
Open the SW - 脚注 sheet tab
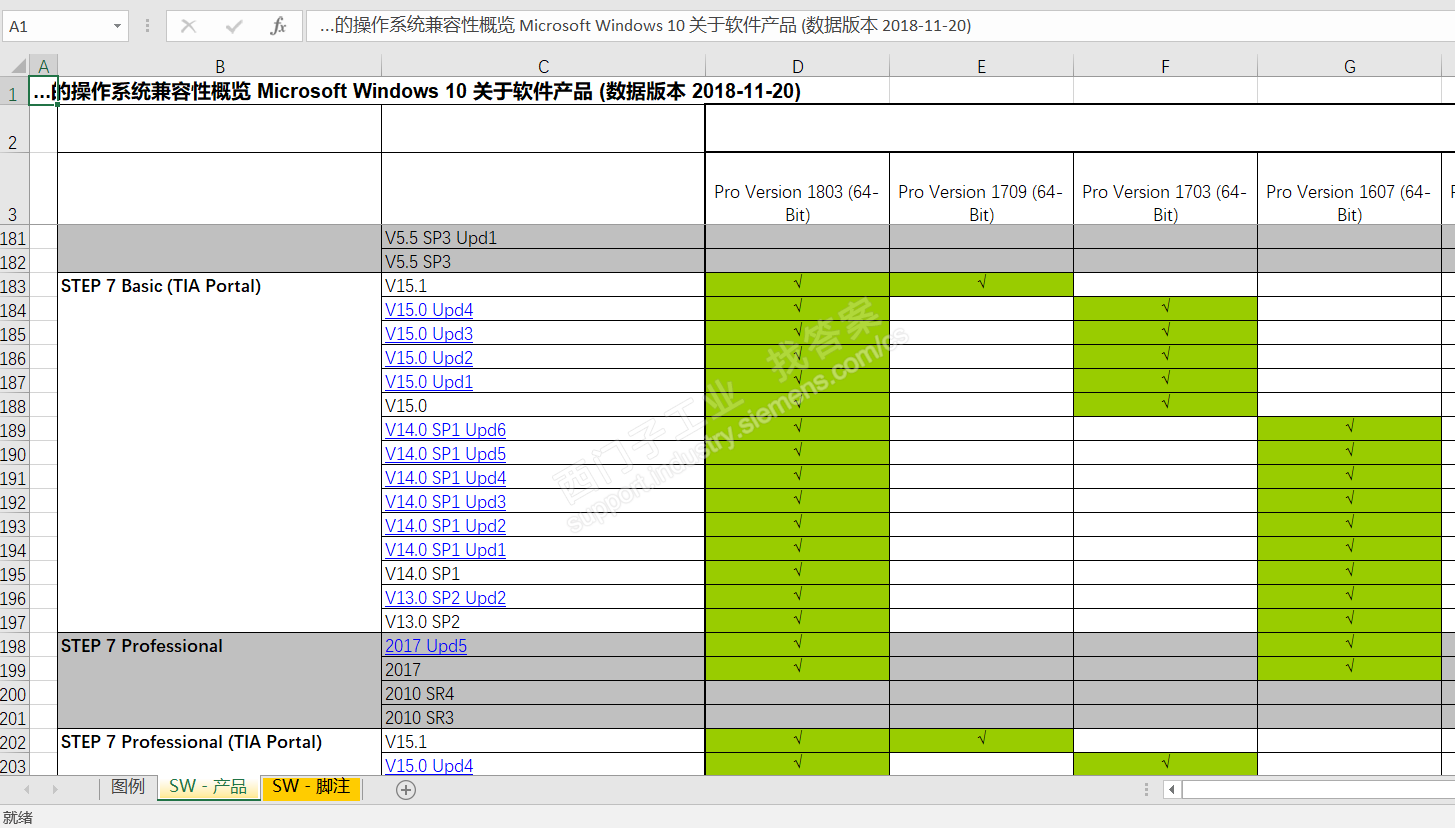311,787
